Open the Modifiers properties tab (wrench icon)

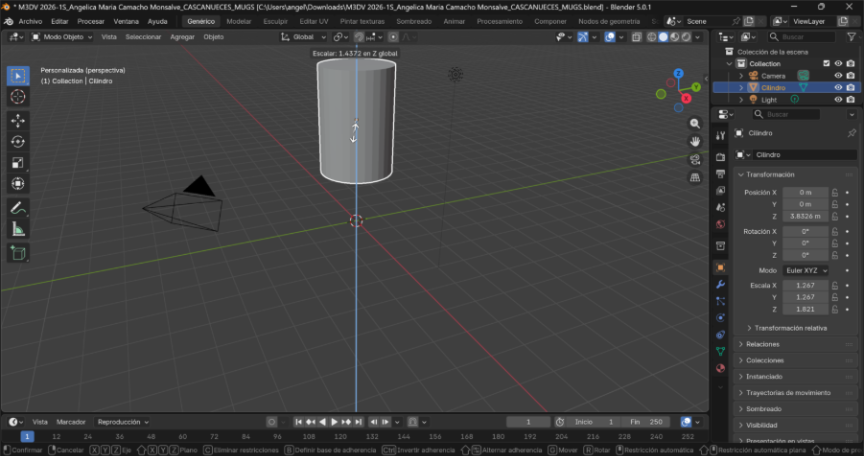point(720,284)
